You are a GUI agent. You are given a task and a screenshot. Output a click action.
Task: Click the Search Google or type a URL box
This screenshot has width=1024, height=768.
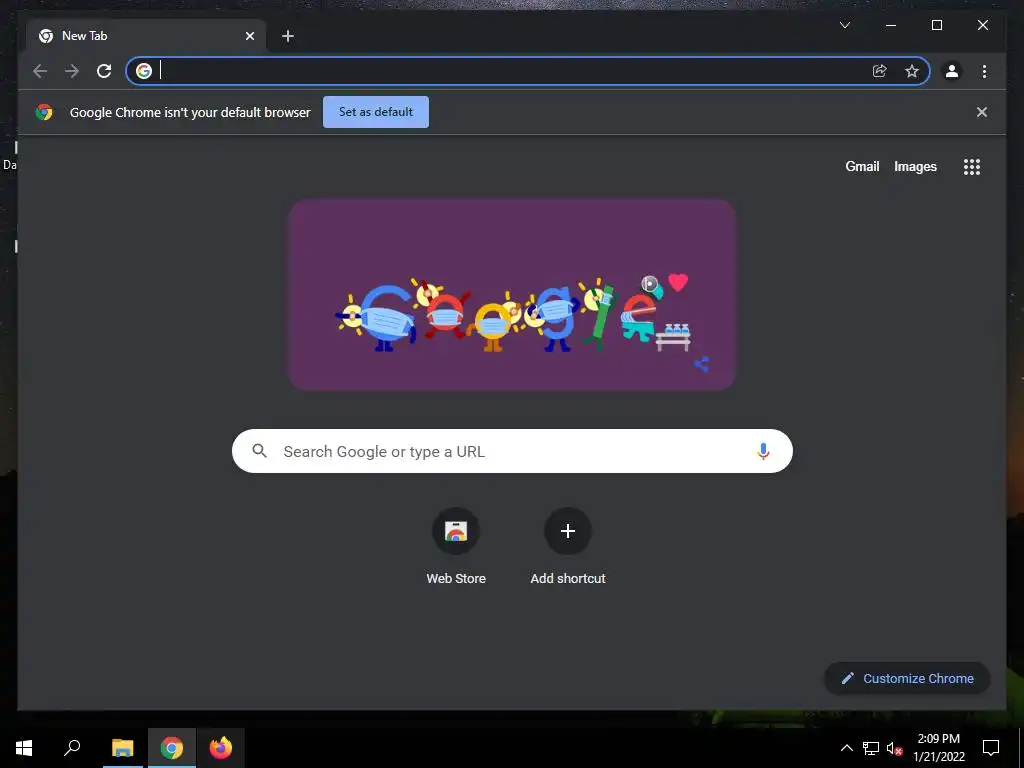click(512, 451)
